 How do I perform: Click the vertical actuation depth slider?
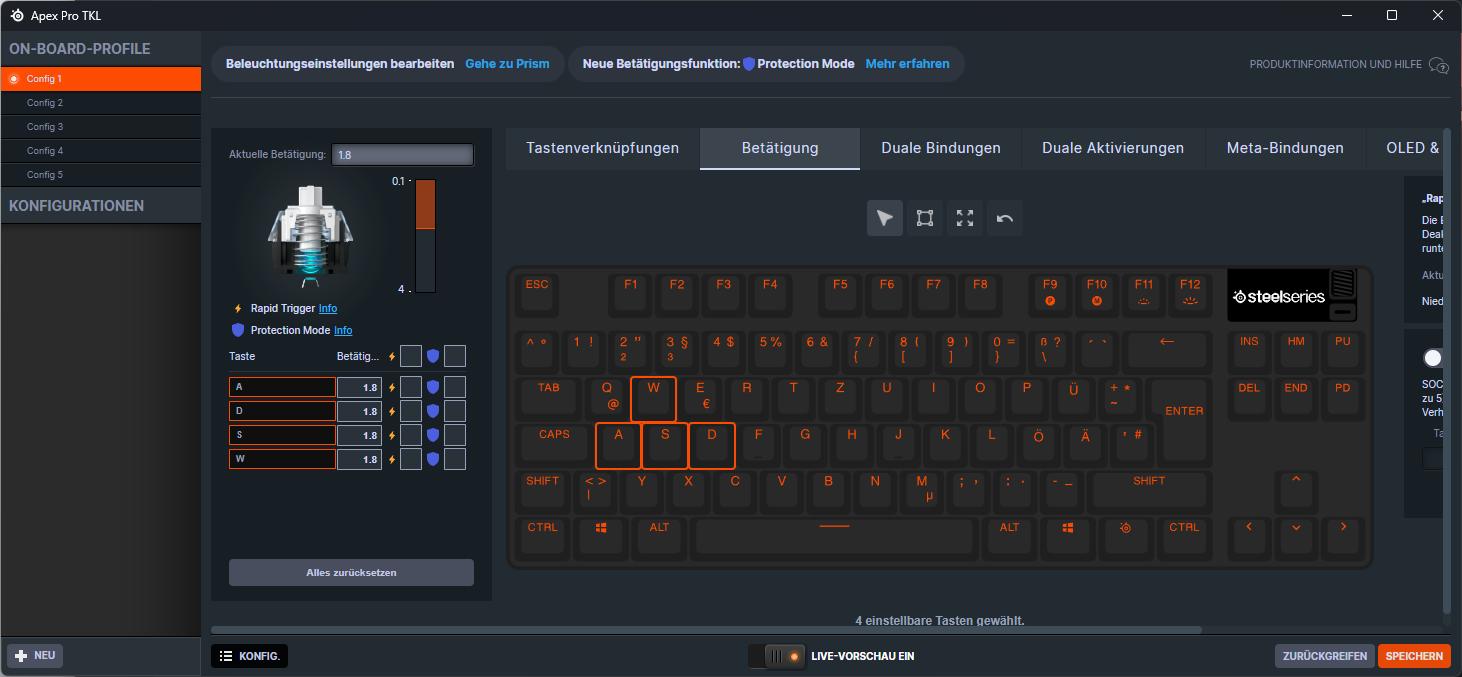(x=425, y=236)
